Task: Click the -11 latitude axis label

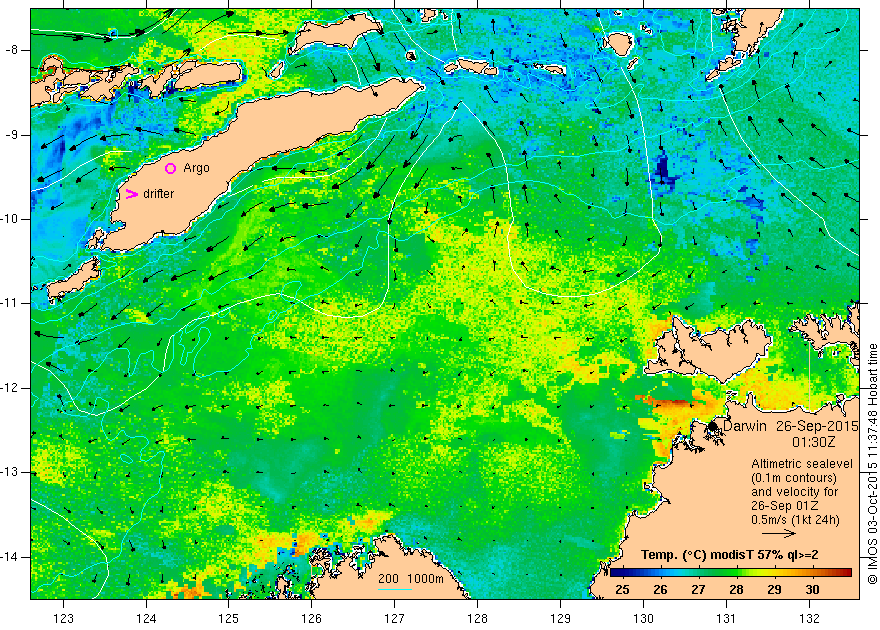Action: click(11, 303)
